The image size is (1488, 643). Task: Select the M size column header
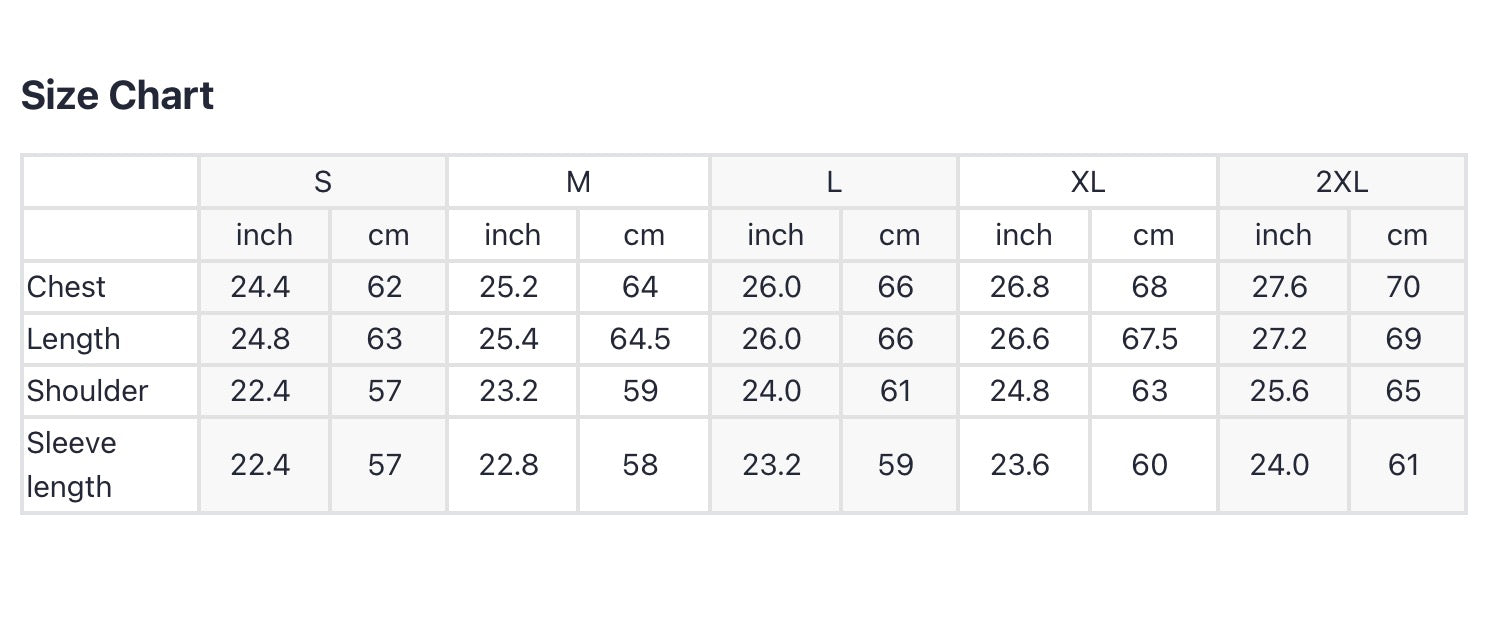(578, 182)
